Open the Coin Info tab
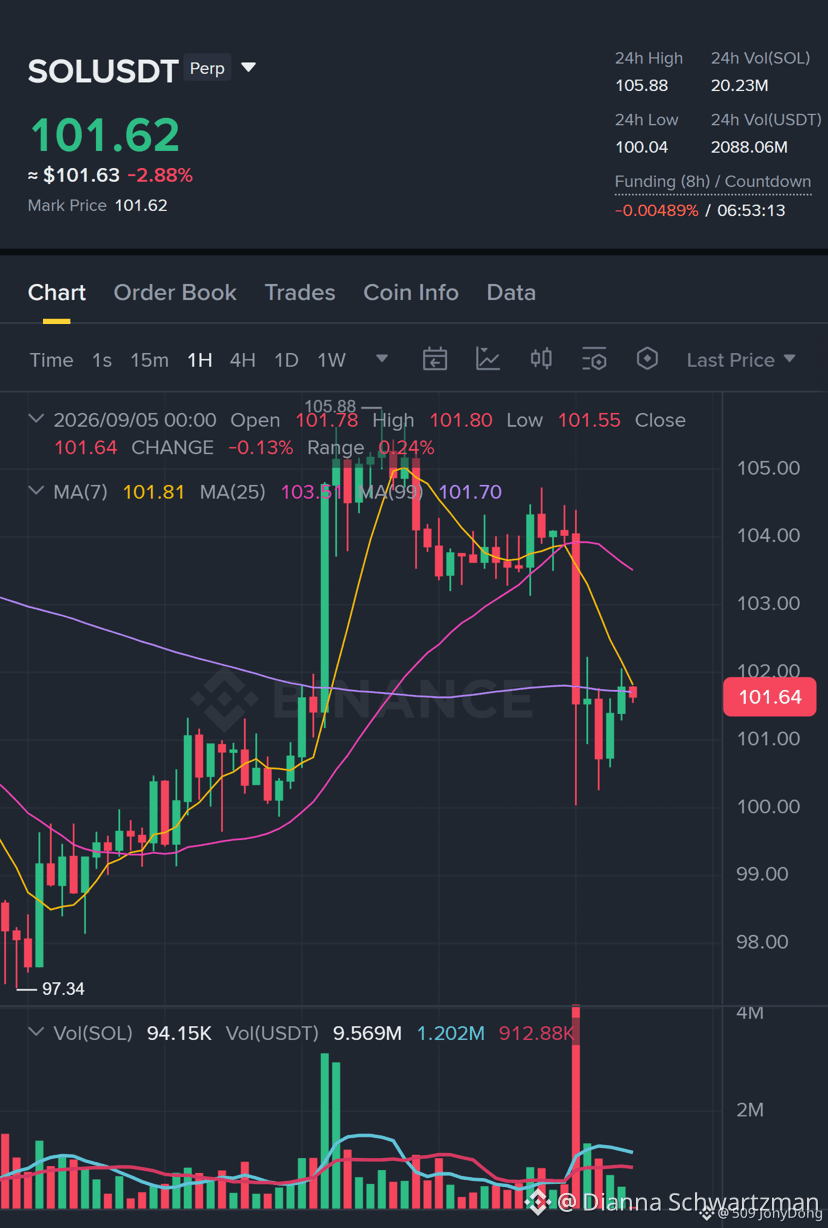Viewport: 828px width, 1228px height. 411,292
